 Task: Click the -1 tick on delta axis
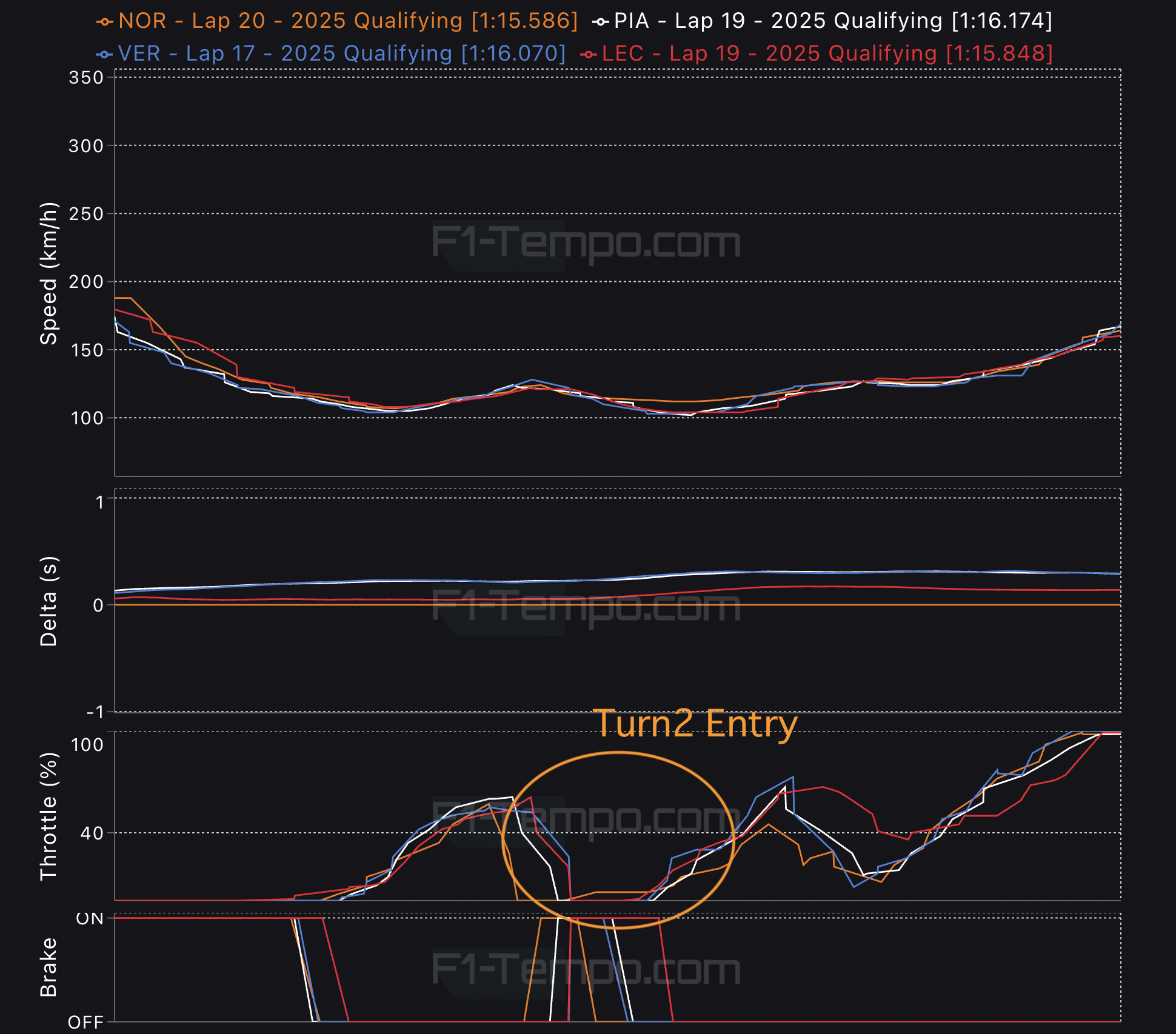95,712
